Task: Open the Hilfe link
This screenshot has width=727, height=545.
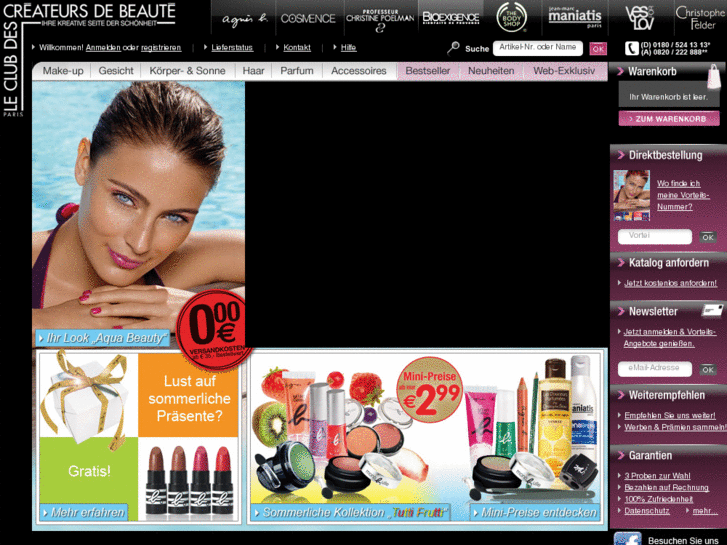Action: coord(349,47)
